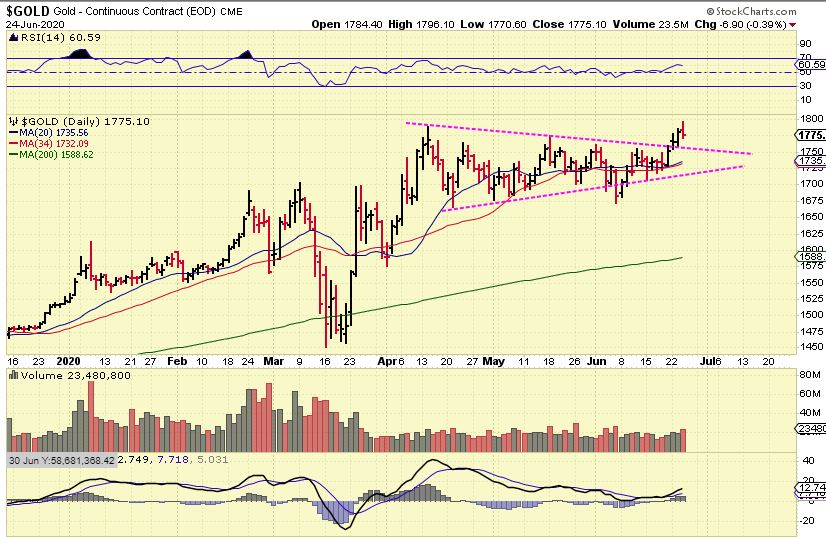Click the 'Jun' label on date axis
The height and width of the screenshot is (537, 826).
pos(596,362)
